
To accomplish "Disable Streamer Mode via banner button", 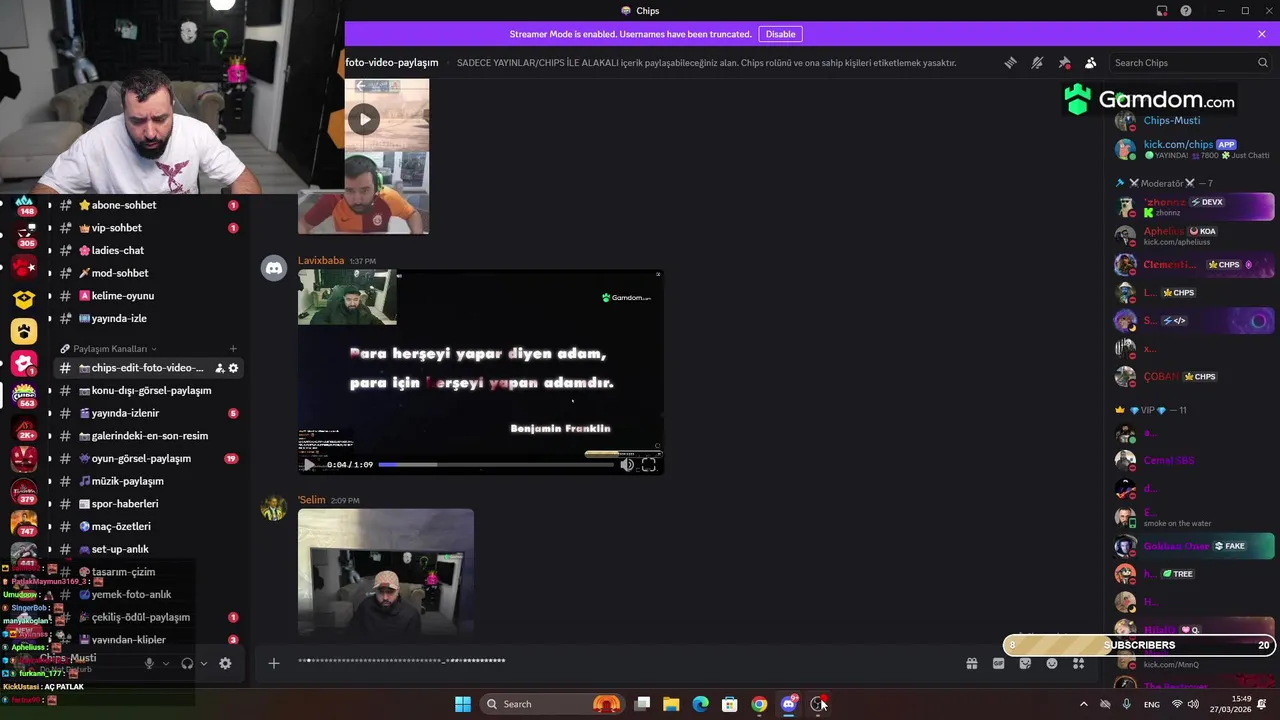I will click(x=780, y=34).
